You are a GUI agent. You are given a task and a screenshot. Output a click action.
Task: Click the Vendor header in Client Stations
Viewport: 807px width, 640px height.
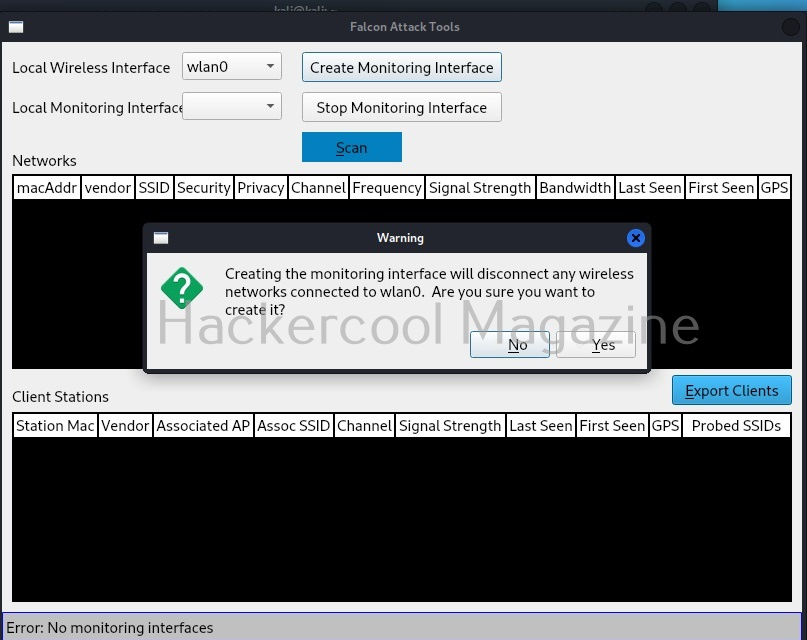(125, 425)
